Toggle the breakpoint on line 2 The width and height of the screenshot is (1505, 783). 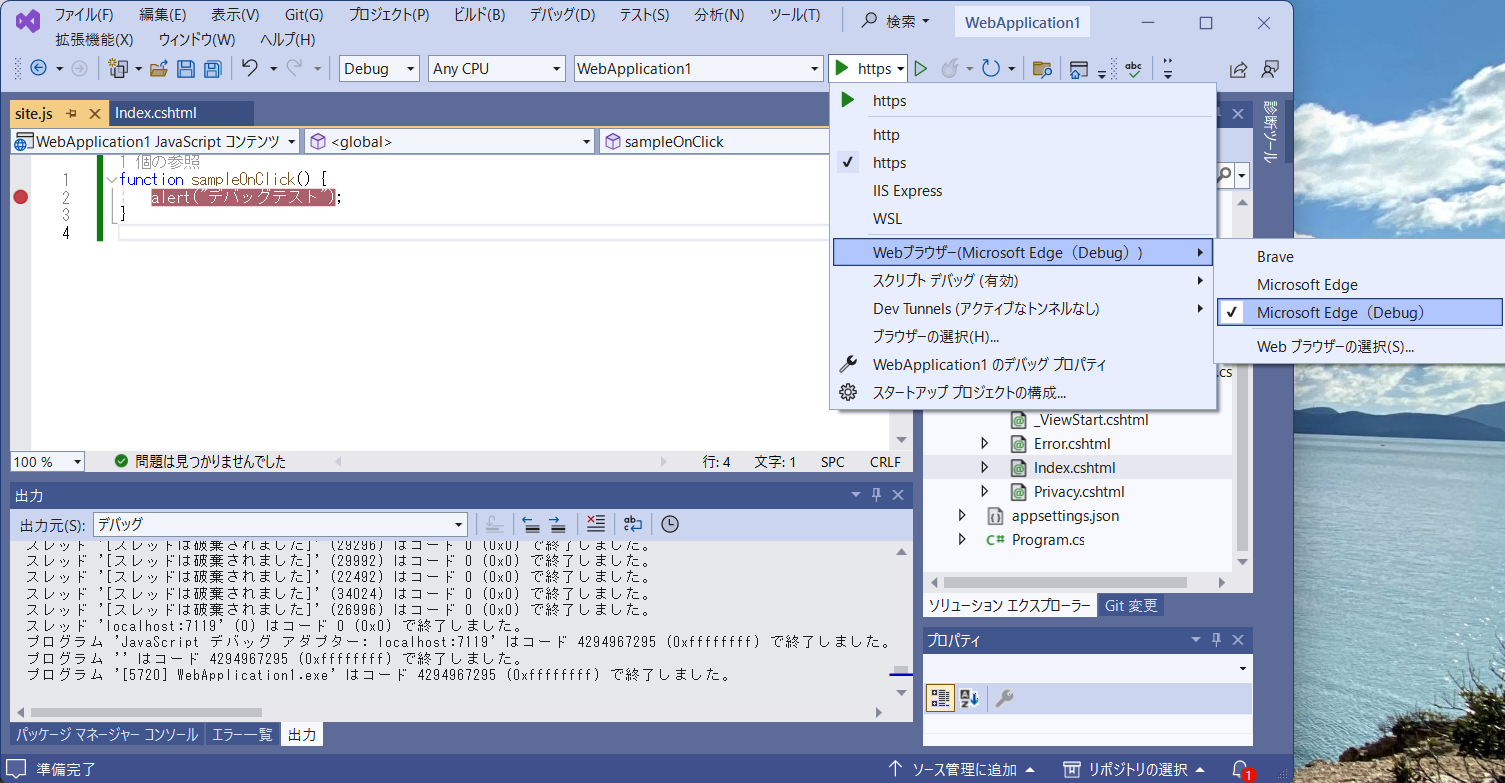[x=20, y=197]
